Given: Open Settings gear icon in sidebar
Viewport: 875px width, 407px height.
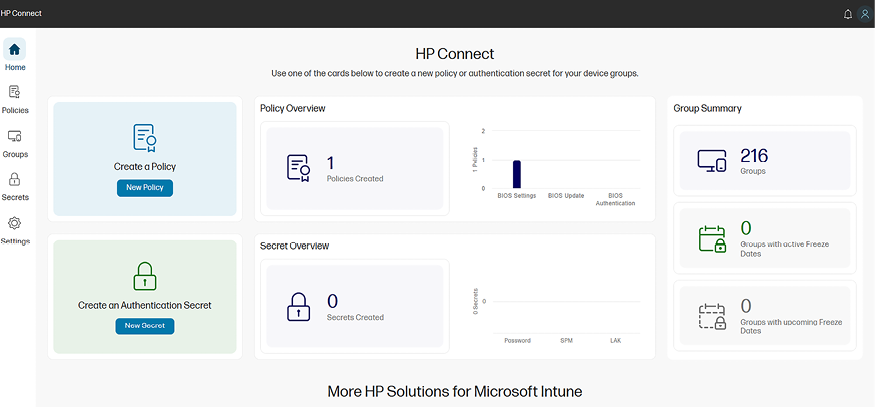Looking at the screenshot, I should 15,223.
